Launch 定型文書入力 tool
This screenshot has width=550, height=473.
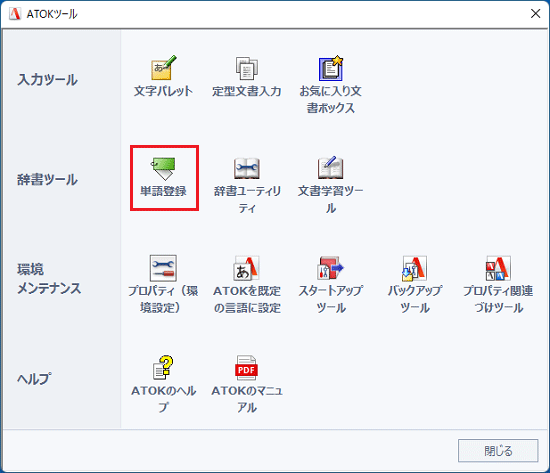(x=247, y=77)
